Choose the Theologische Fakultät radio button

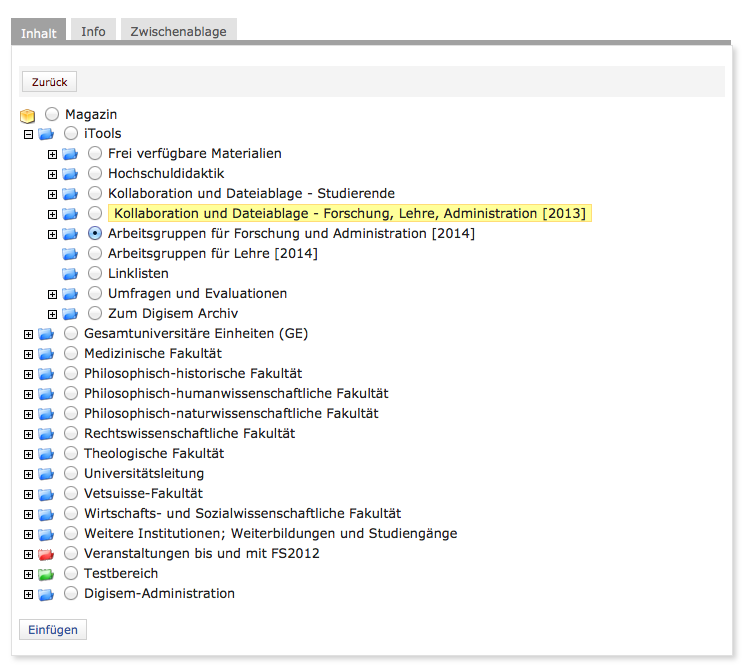71,454
